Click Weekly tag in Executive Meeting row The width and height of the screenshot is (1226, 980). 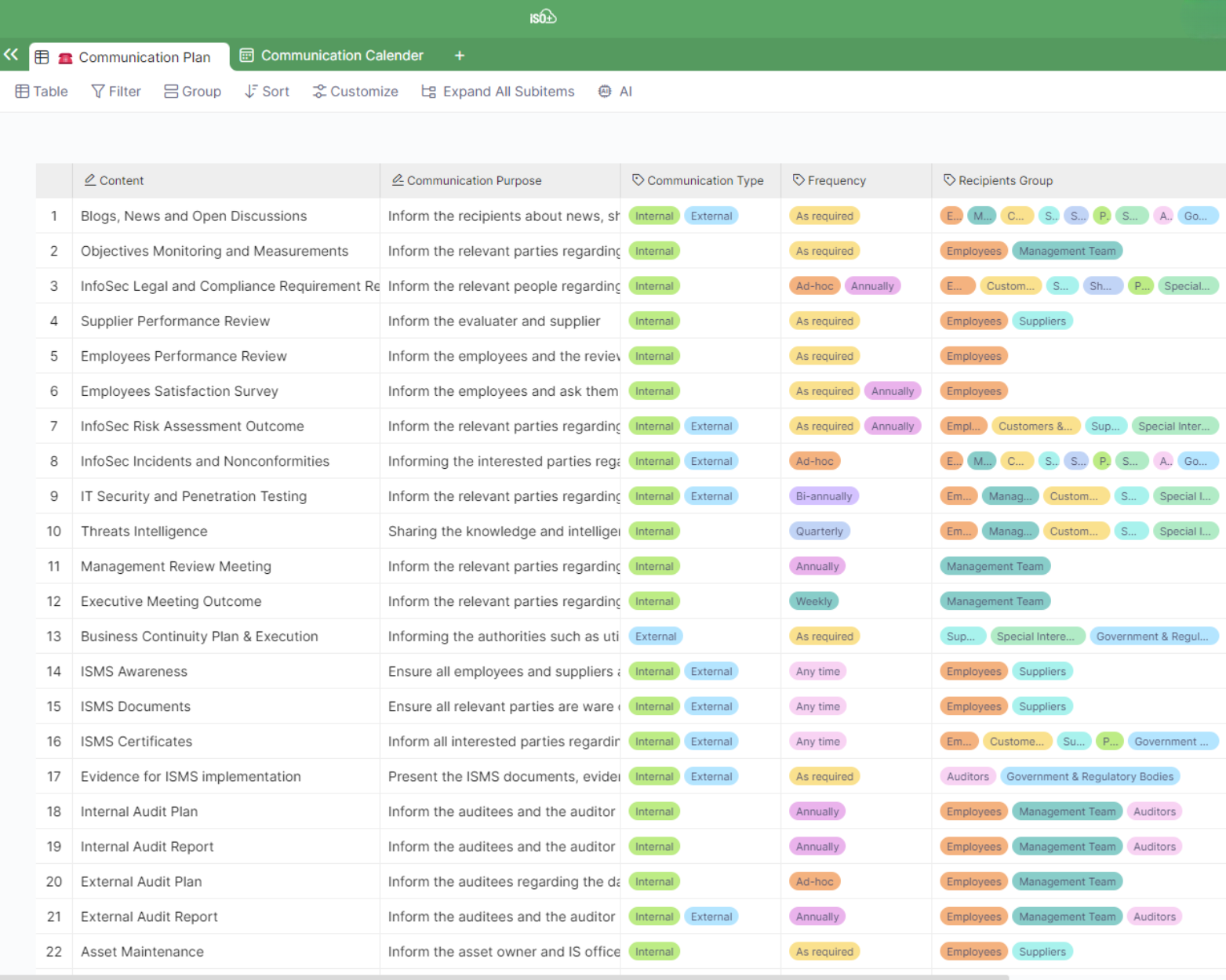[x=813, y=601]
